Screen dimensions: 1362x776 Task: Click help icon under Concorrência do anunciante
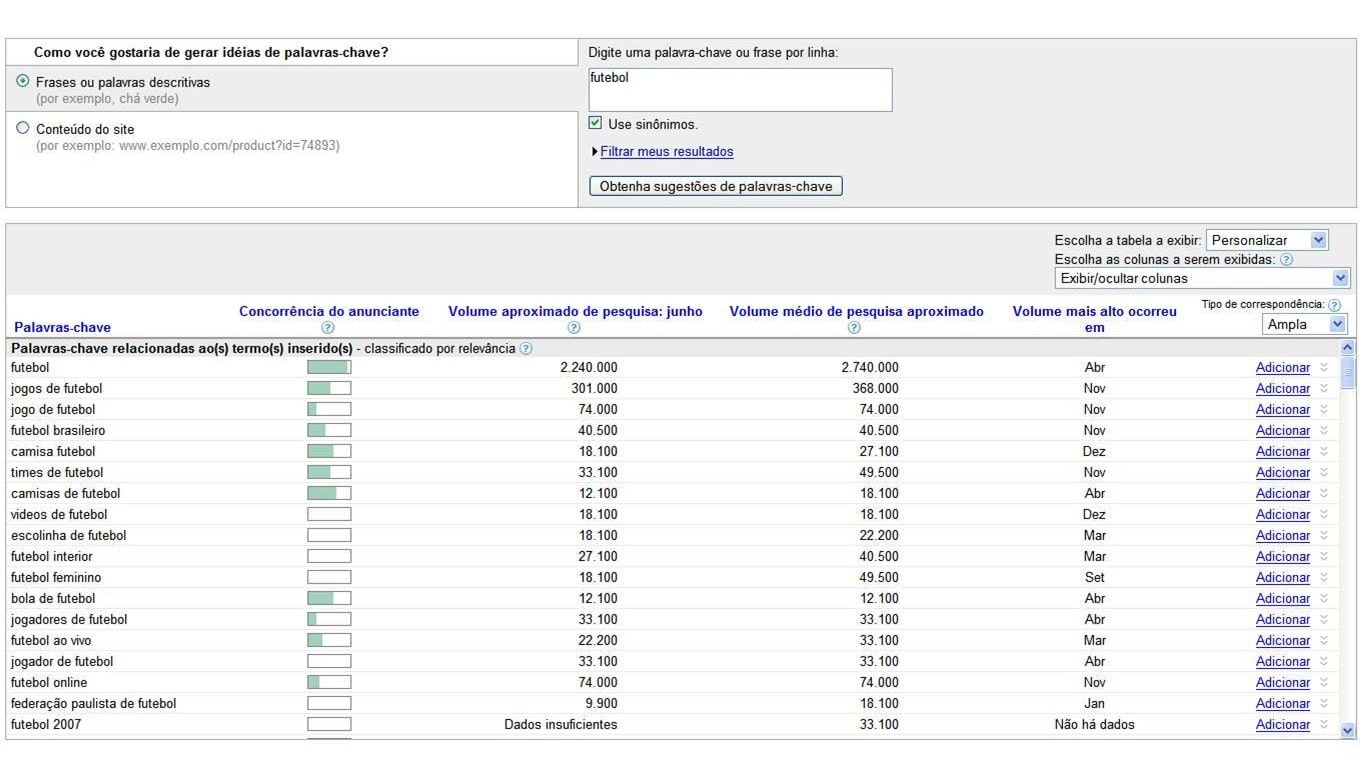point(328,328)
